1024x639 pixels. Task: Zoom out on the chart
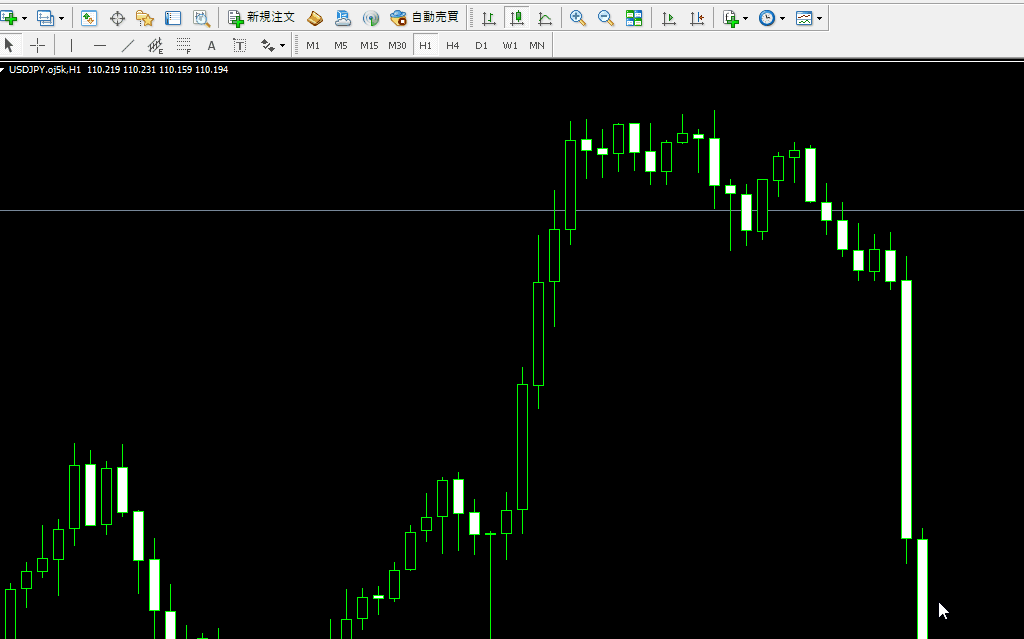pos(605,18)
